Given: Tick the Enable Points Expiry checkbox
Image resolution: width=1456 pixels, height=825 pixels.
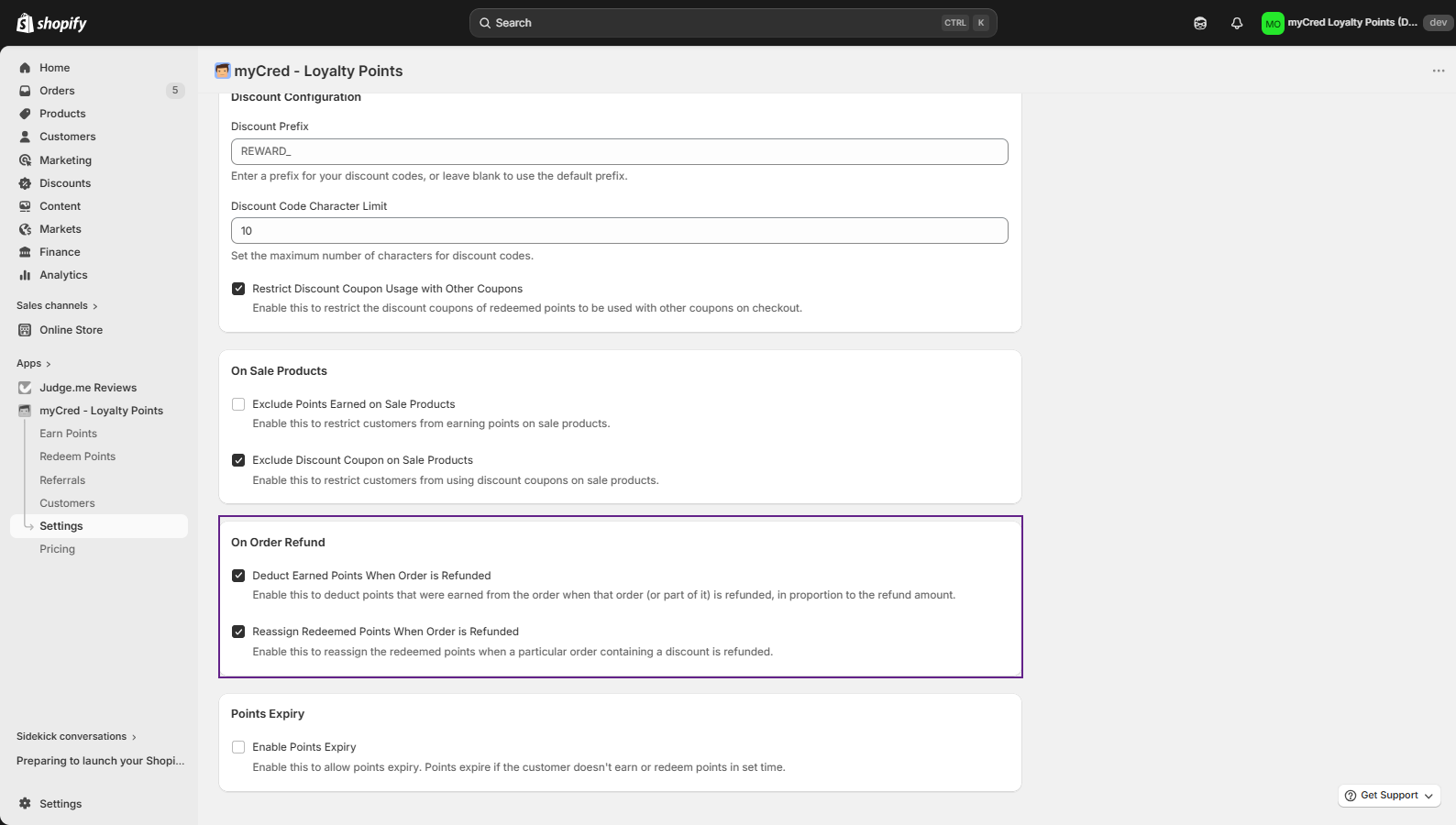Looking at the screenshot, I should tap(238, 747).
